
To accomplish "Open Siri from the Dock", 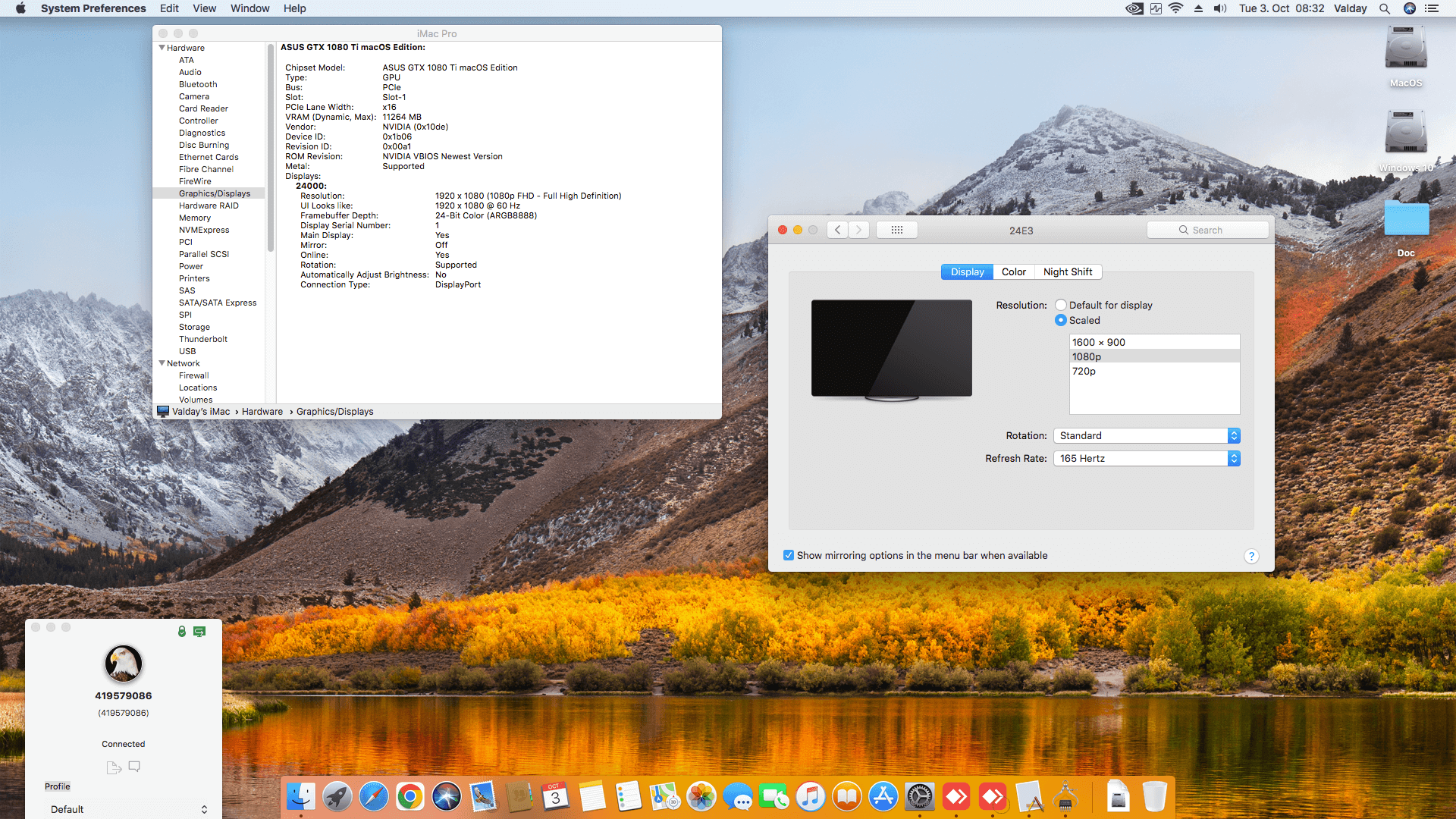I will coord(447,797).
